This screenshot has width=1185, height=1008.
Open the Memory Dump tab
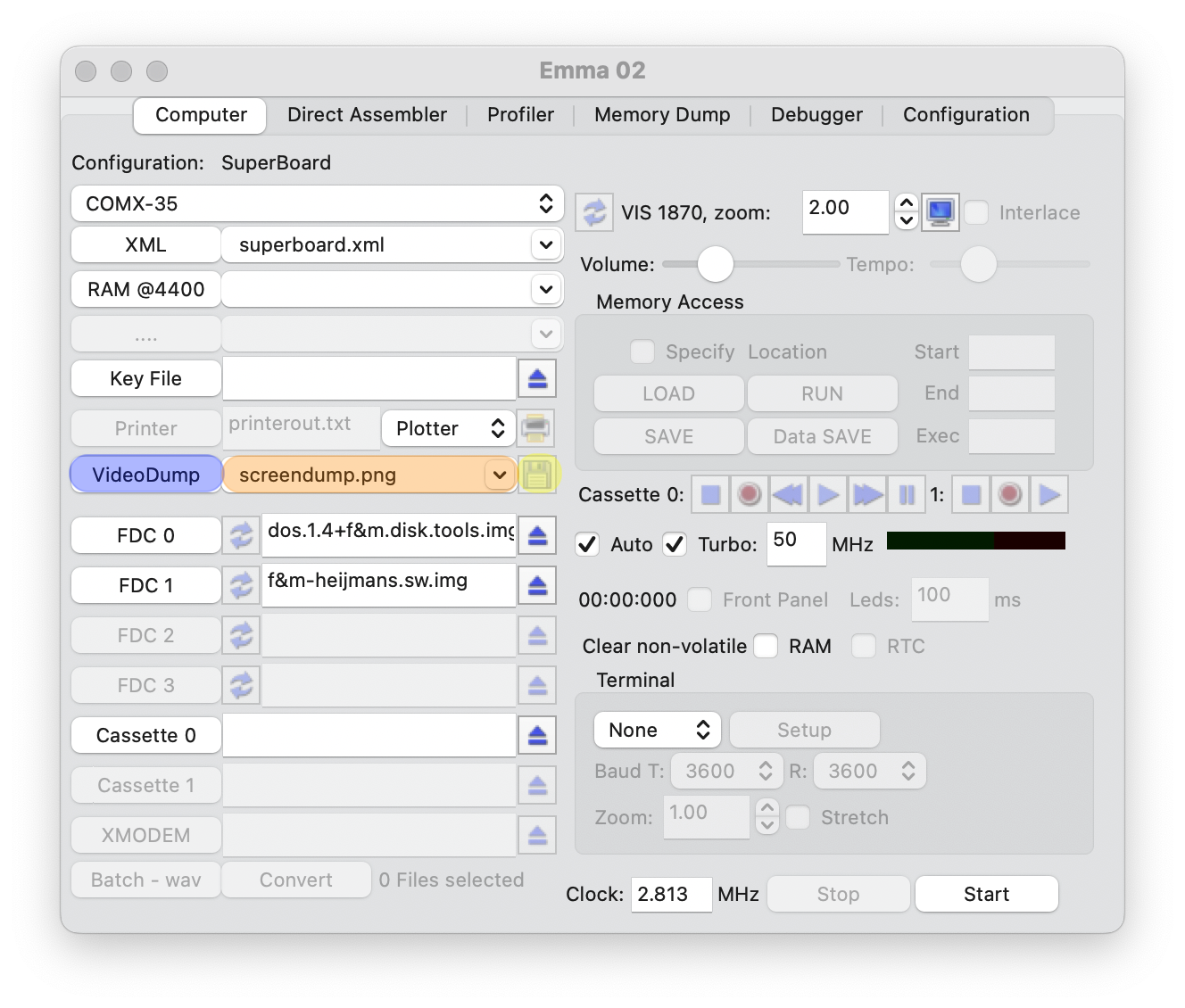[x=661, y=115]
